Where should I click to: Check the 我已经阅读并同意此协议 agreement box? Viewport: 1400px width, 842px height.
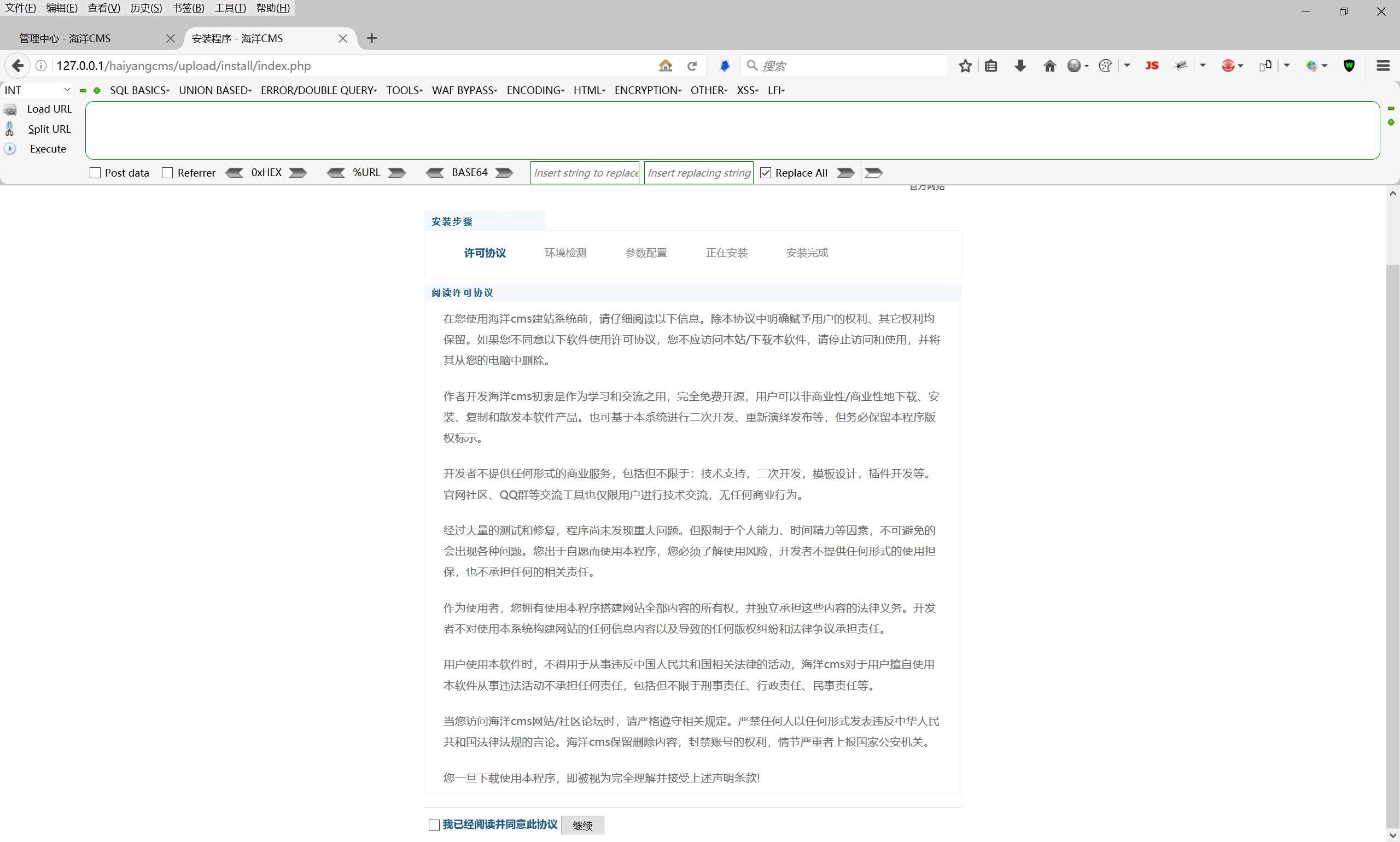click(x=434, y=825)
